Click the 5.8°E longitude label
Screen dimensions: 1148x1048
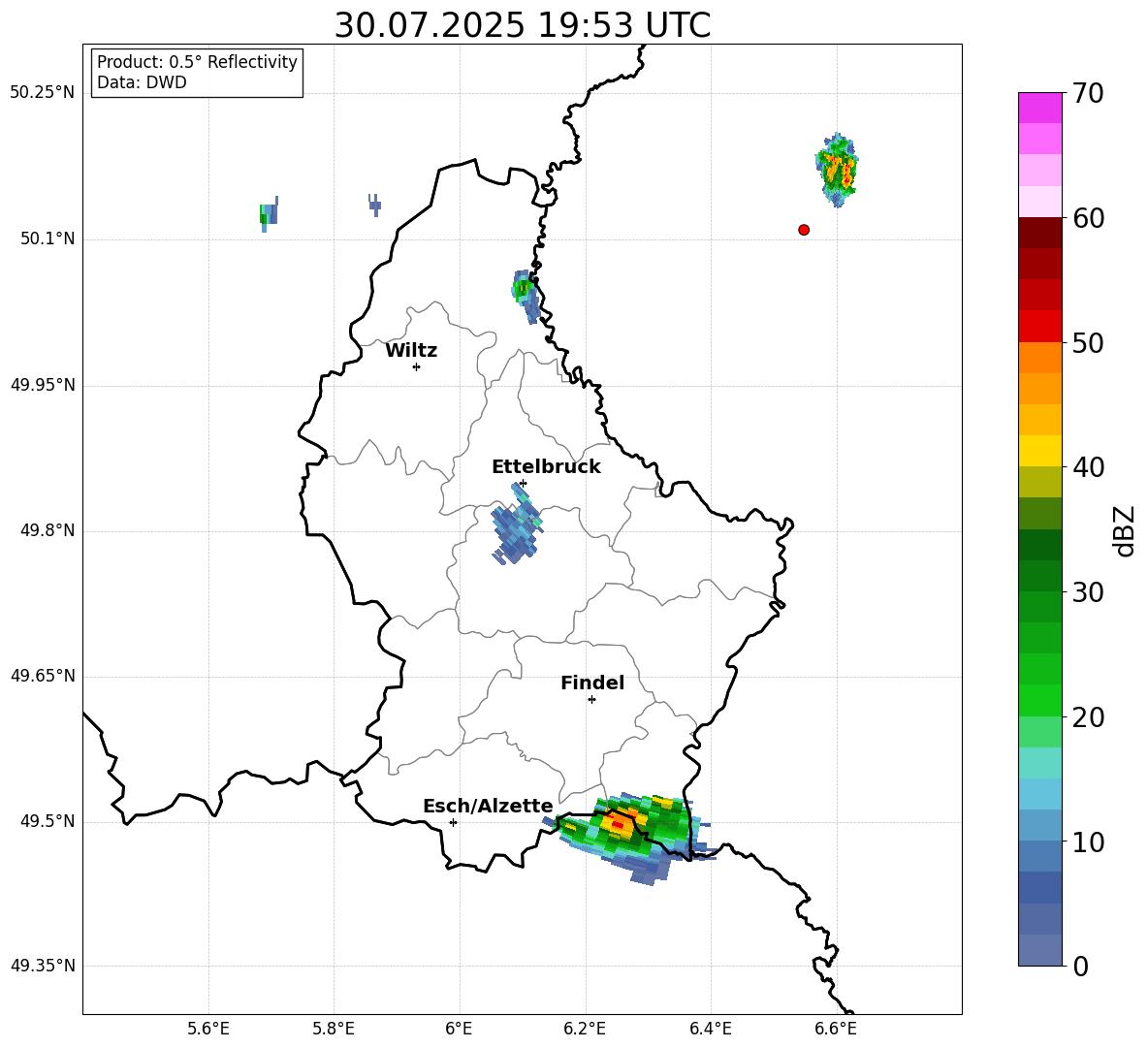334,1029
